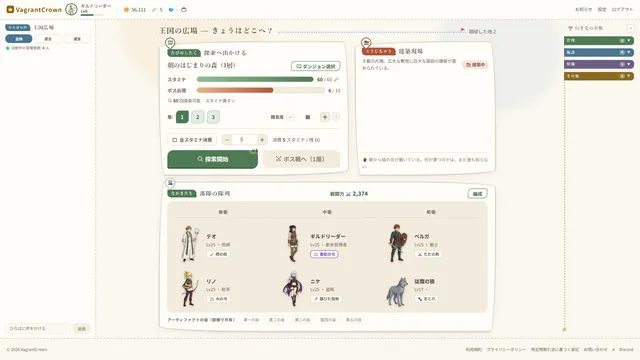This screenshot has height=360, width=640.
Task: Click the green stamina refill potion icon
Action: (x=336, y=80)
